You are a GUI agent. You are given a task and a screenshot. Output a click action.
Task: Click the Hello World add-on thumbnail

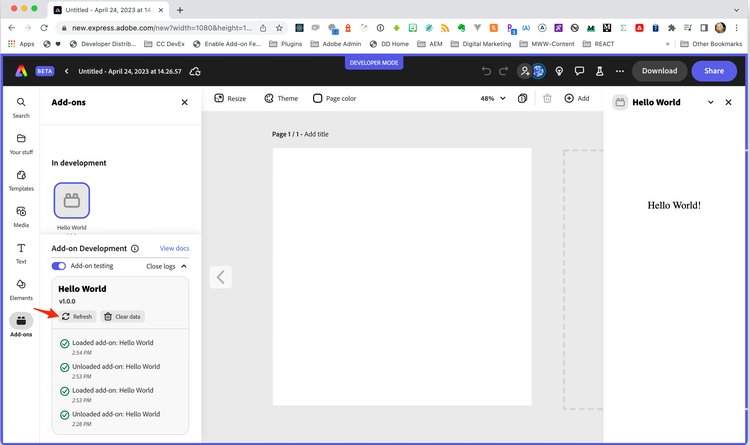pos(71,200)
